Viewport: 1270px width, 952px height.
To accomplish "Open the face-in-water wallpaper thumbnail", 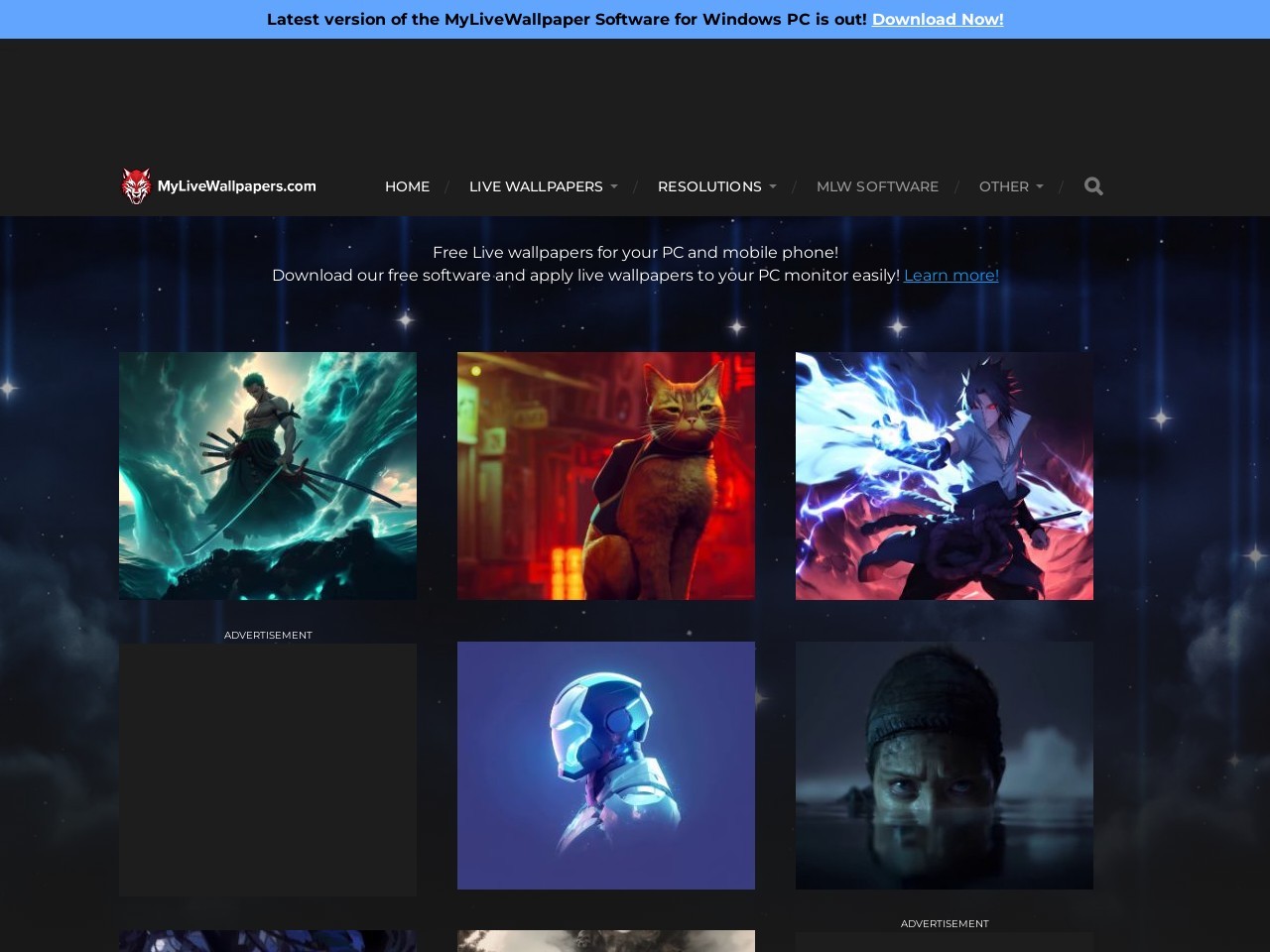I will 945,766.
